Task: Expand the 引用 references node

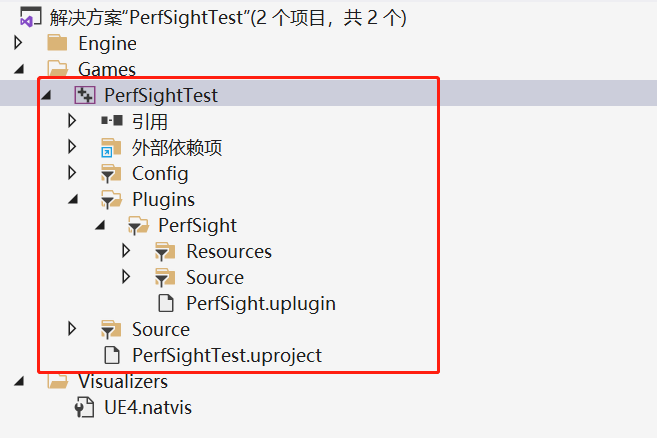Action: click(72, 121)
